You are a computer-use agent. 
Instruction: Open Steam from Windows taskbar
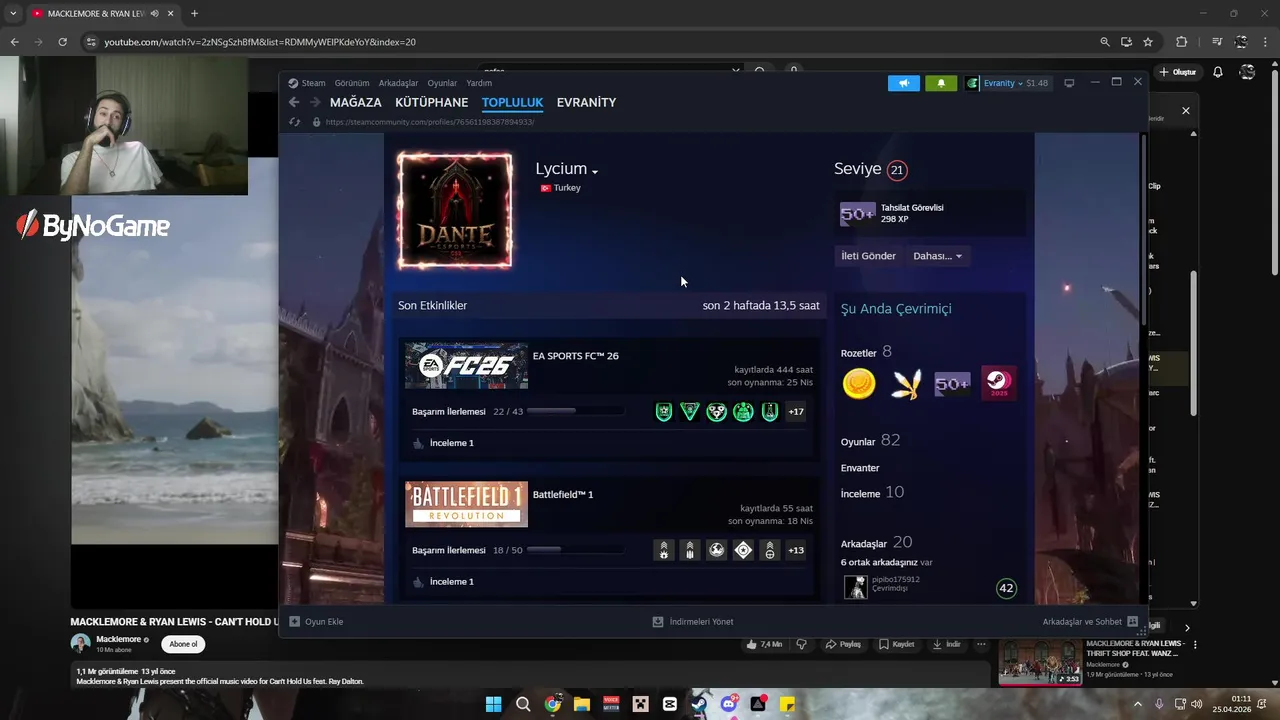(699, 704)
